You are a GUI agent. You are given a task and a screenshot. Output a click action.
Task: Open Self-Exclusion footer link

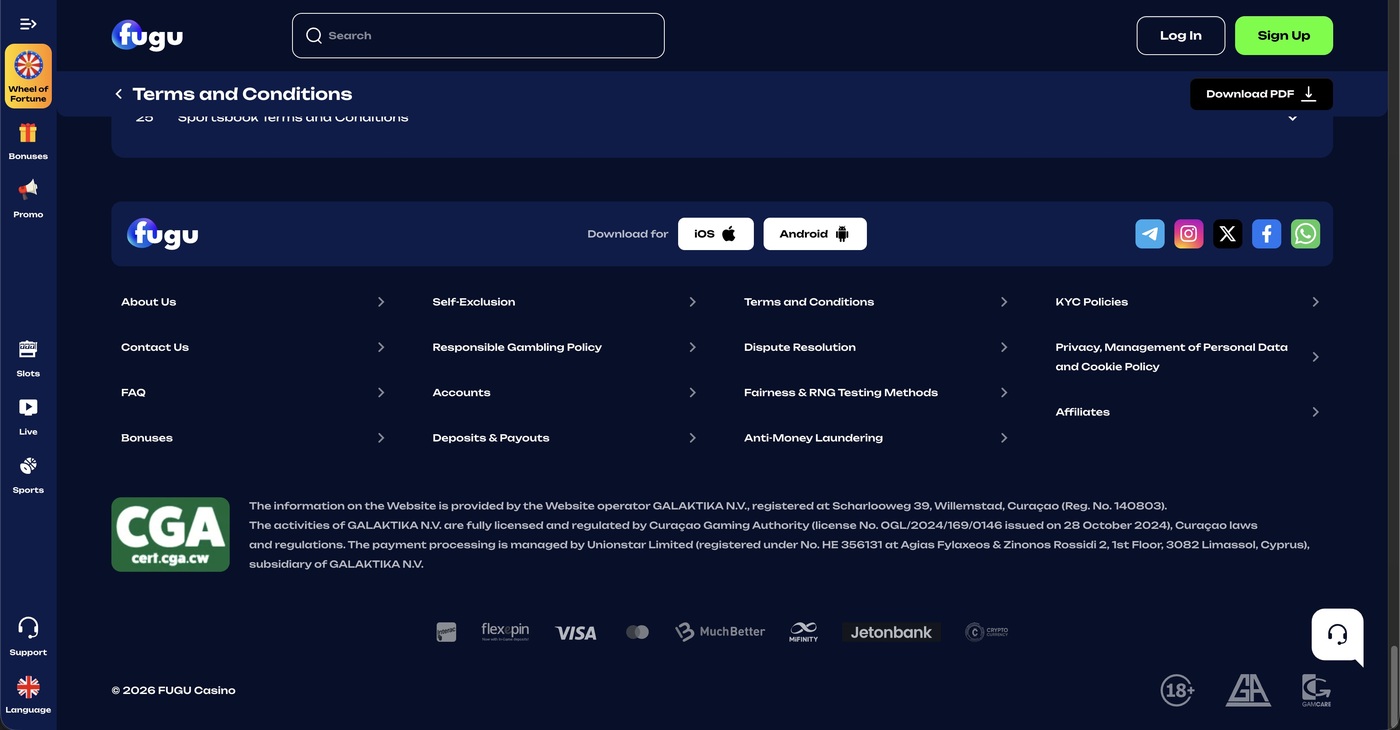pyautogui.click(x=565, y=302)
